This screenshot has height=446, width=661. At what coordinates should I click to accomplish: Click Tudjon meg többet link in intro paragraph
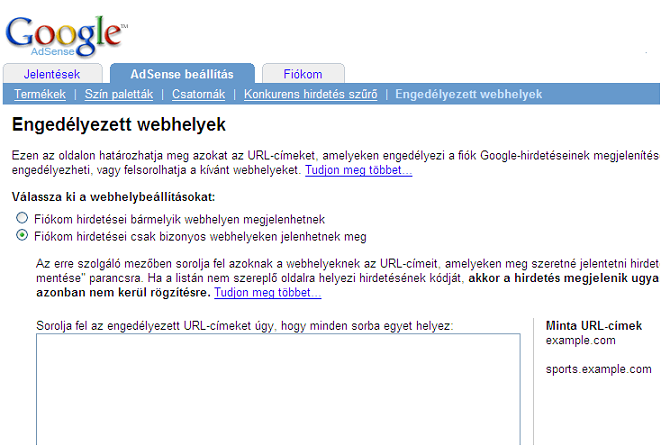pos(359,170)
